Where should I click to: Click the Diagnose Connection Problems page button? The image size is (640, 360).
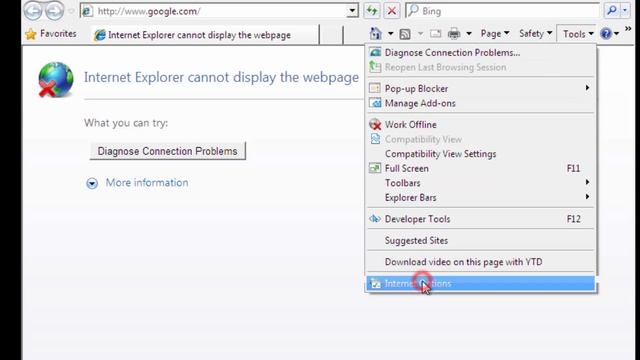pos(167,151)
